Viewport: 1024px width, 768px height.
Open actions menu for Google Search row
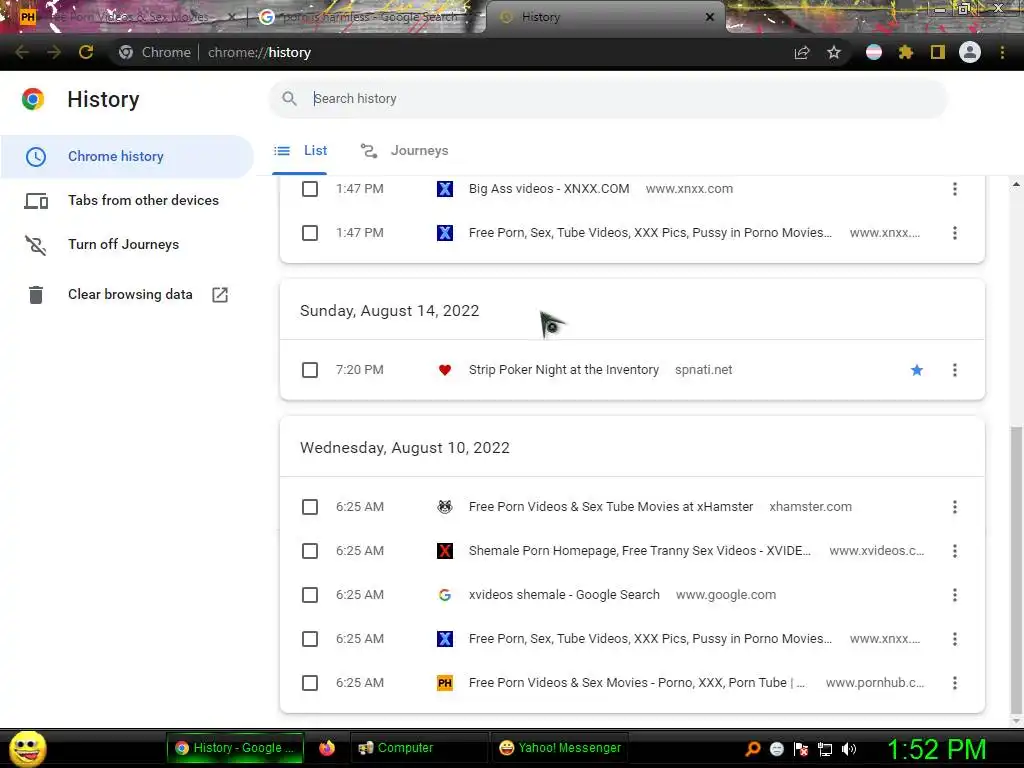(x=955, y=595)
